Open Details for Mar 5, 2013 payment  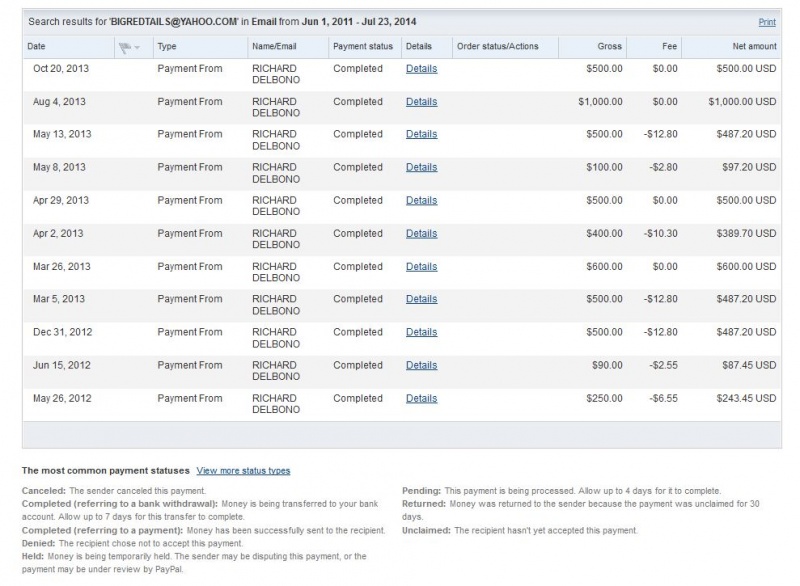(x=421, y=299)
